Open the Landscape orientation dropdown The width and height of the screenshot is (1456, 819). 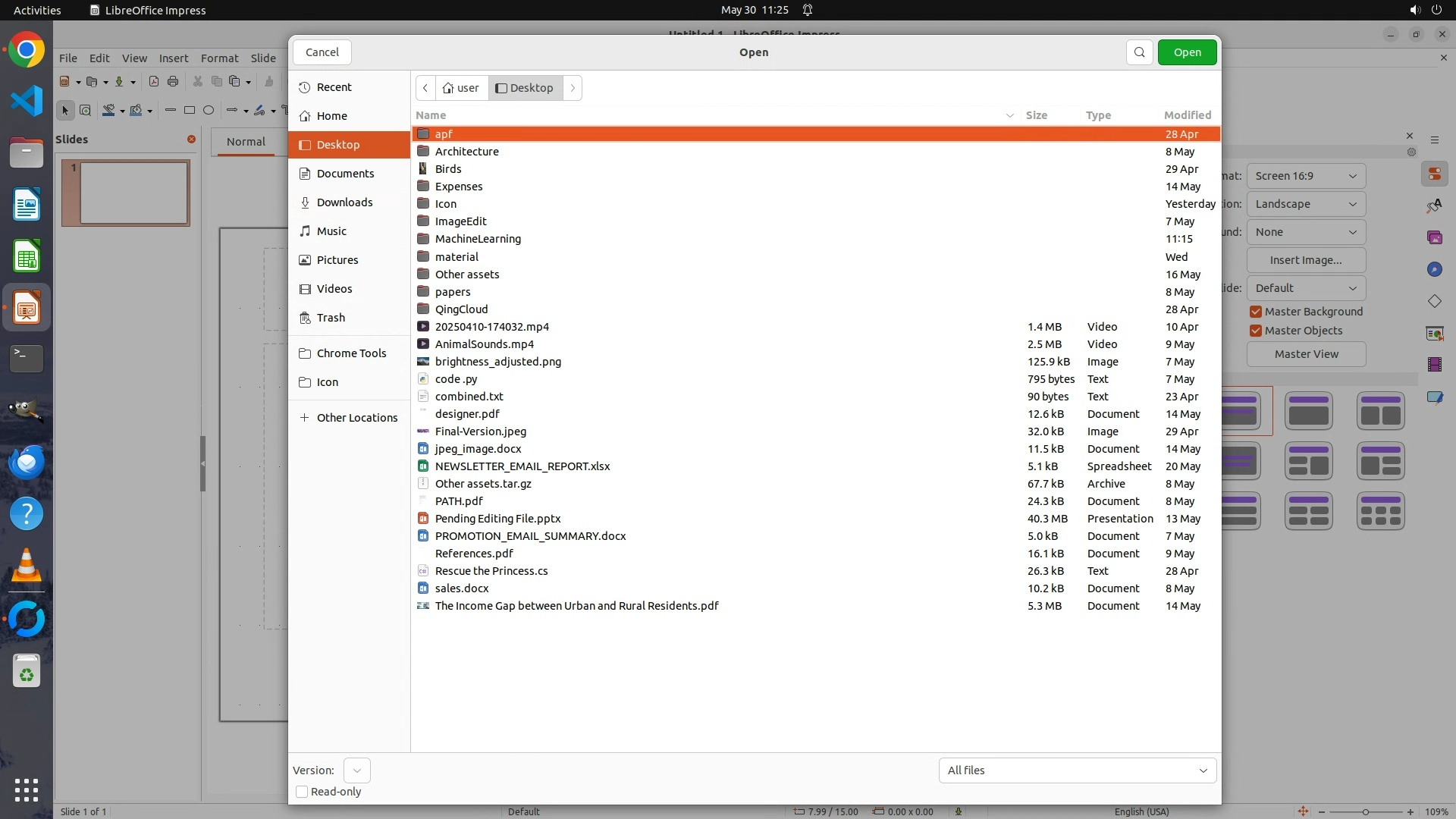click(x=1305, y=204)
